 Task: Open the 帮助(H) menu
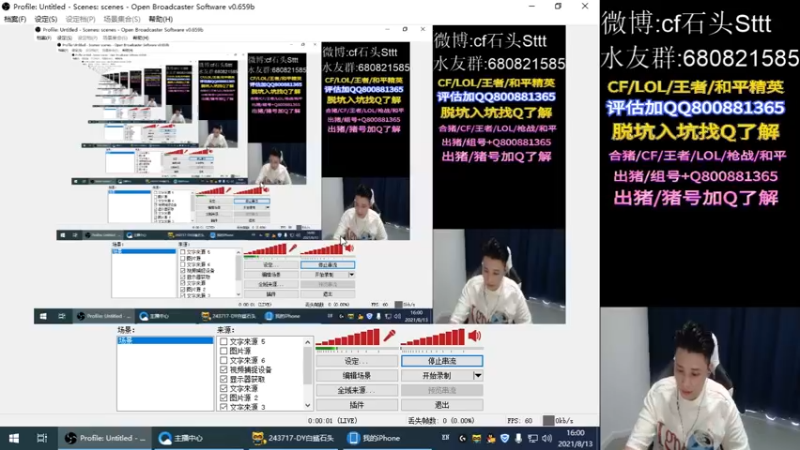click(161, 19)
